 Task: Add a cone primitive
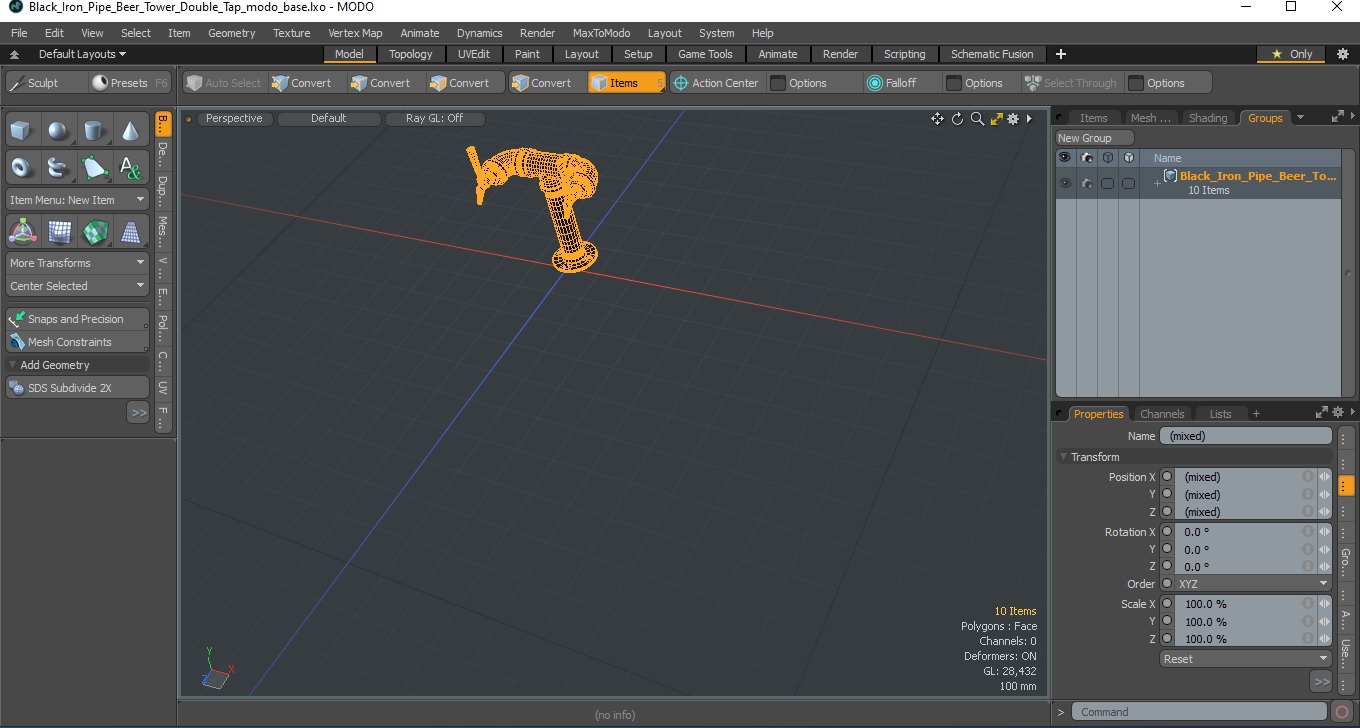130,130
